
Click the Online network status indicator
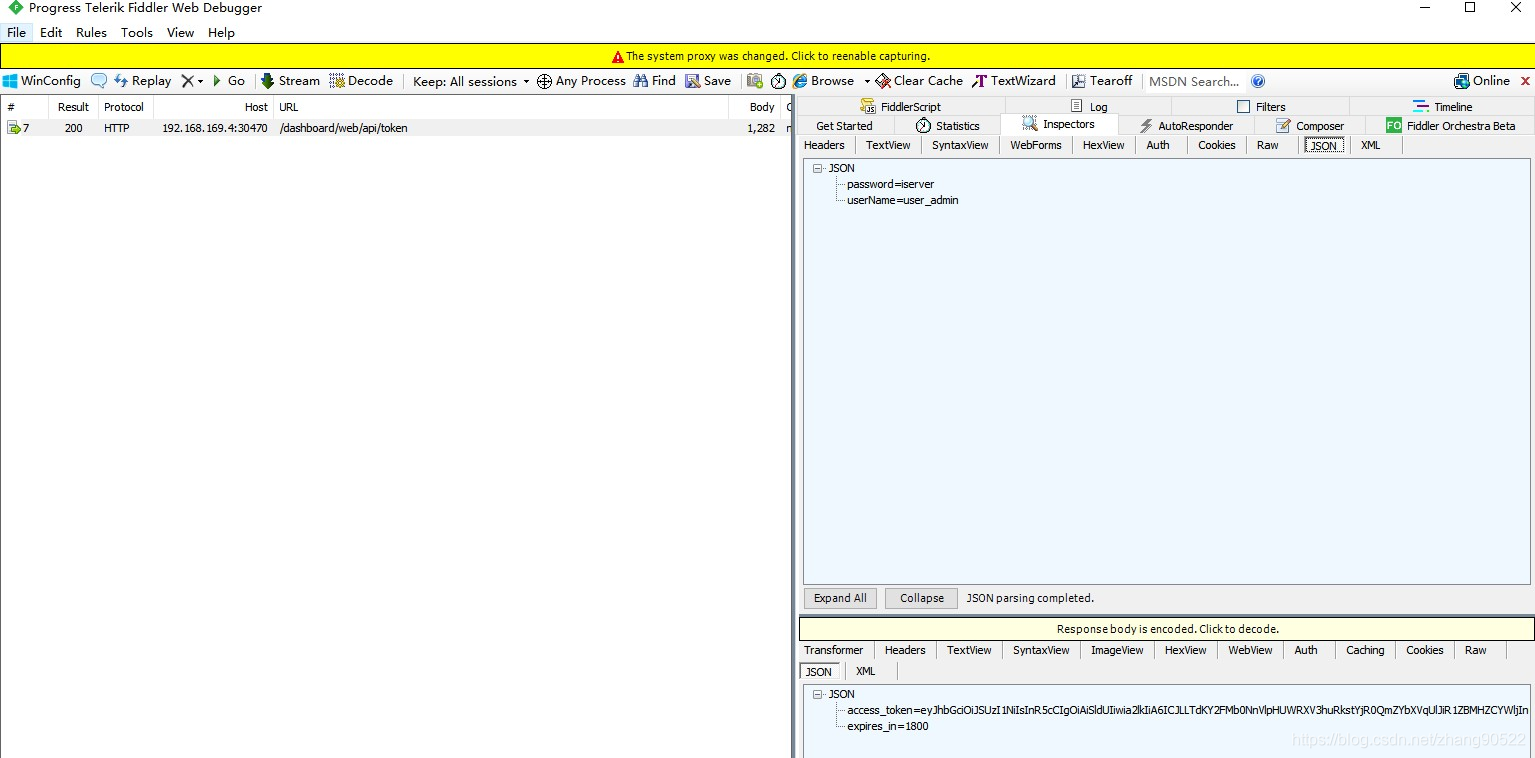[x=1482, y=81]
